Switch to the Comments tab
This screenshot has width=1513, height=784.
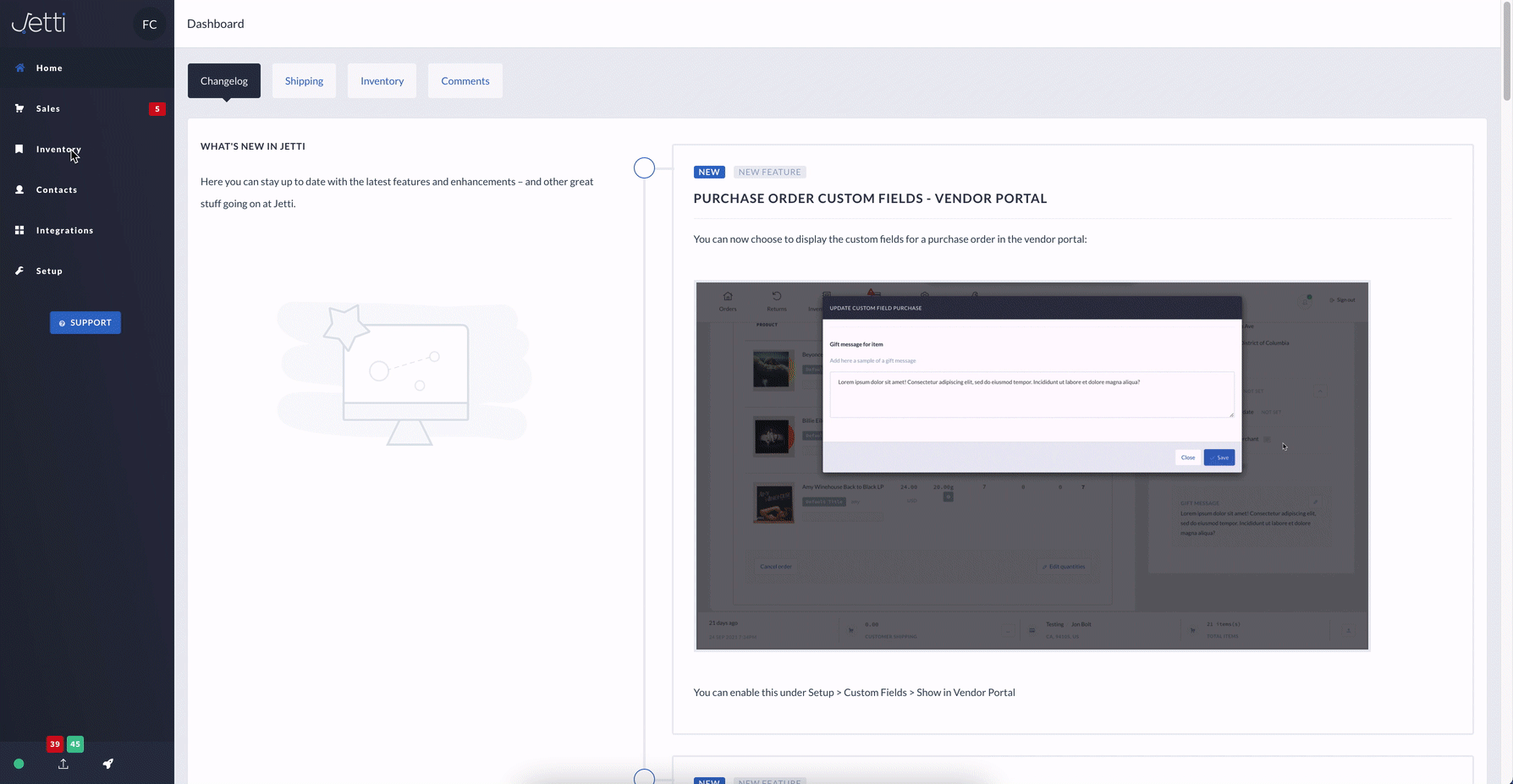tap(465, 81)
